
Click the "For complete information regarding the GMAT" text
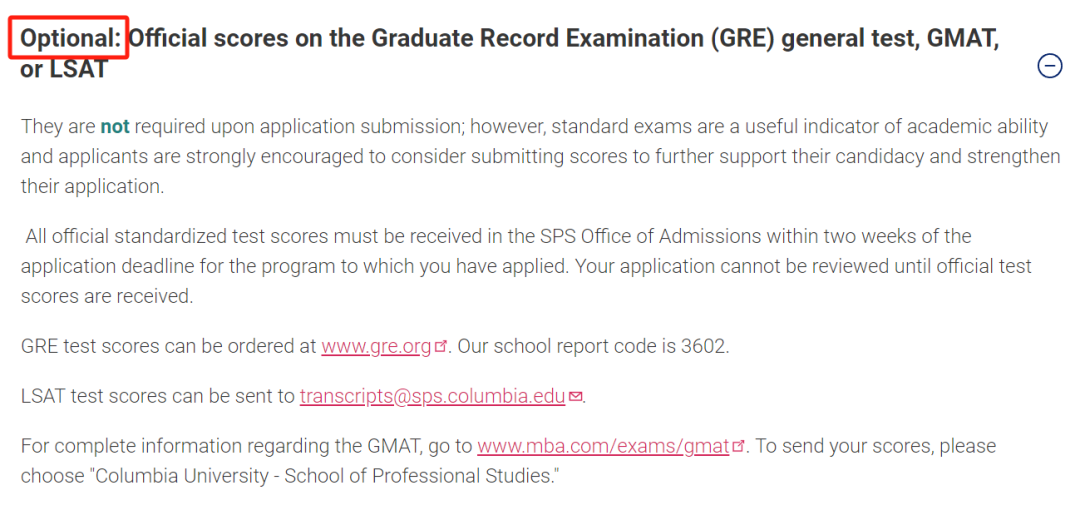click(221, 446)
